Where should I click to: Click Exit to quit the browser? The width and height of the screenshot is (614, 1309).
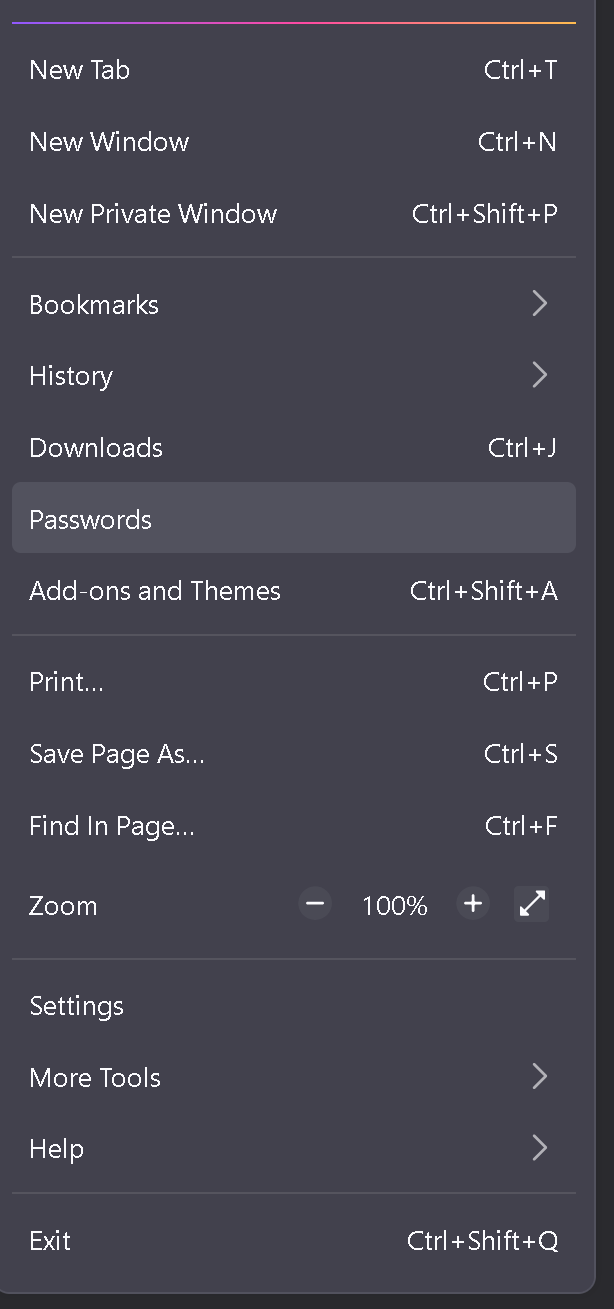pyautogui.click(x=294, y=1241)
